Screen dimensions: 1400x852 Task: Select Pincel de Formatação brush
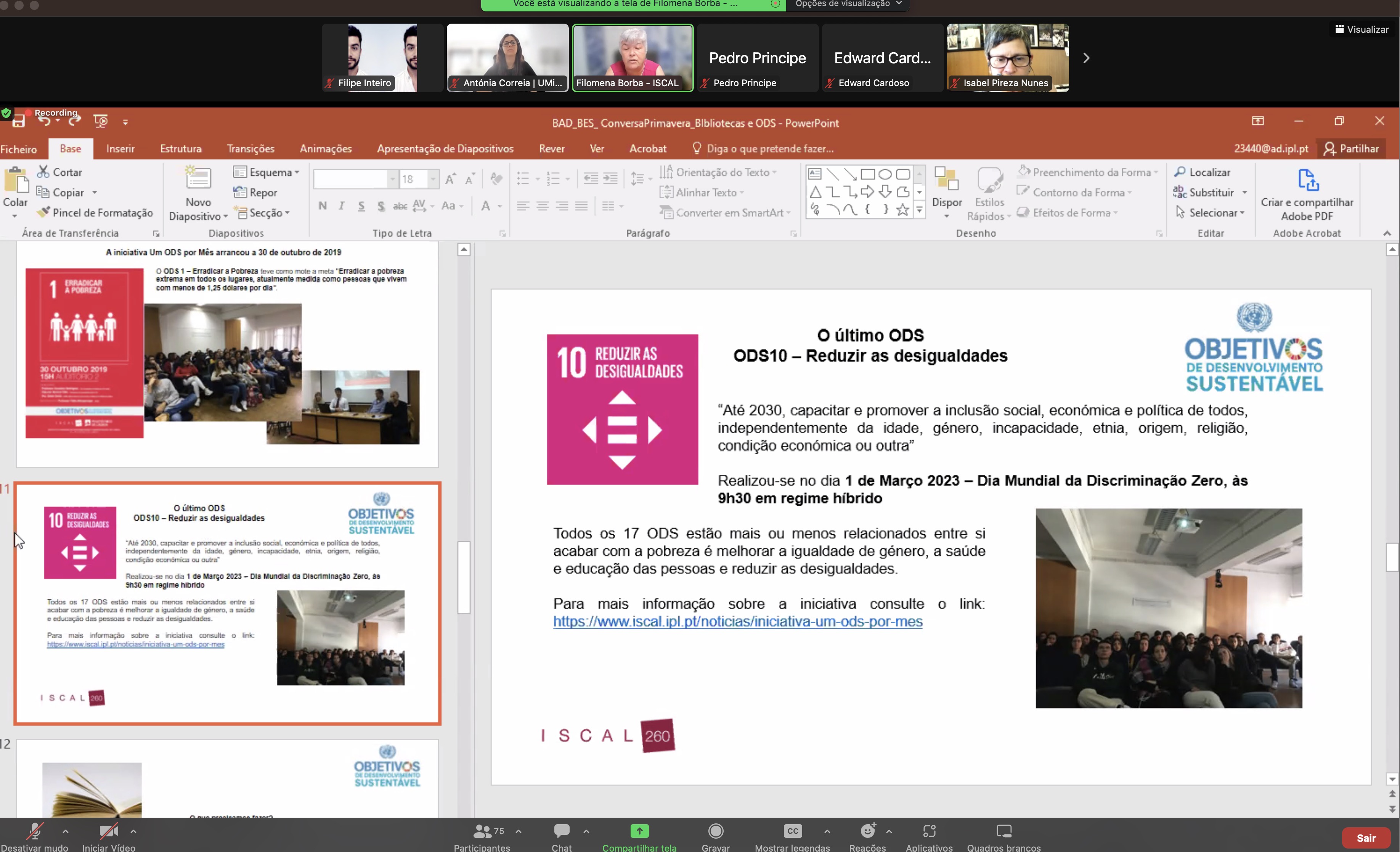(x=95, y=212)
